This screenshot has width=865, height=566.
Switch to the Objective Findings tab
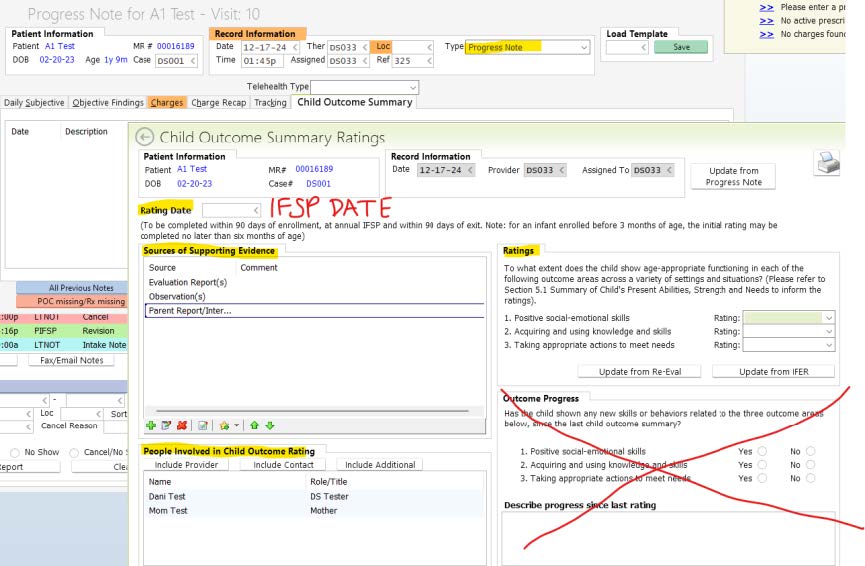tap(108, 103)
